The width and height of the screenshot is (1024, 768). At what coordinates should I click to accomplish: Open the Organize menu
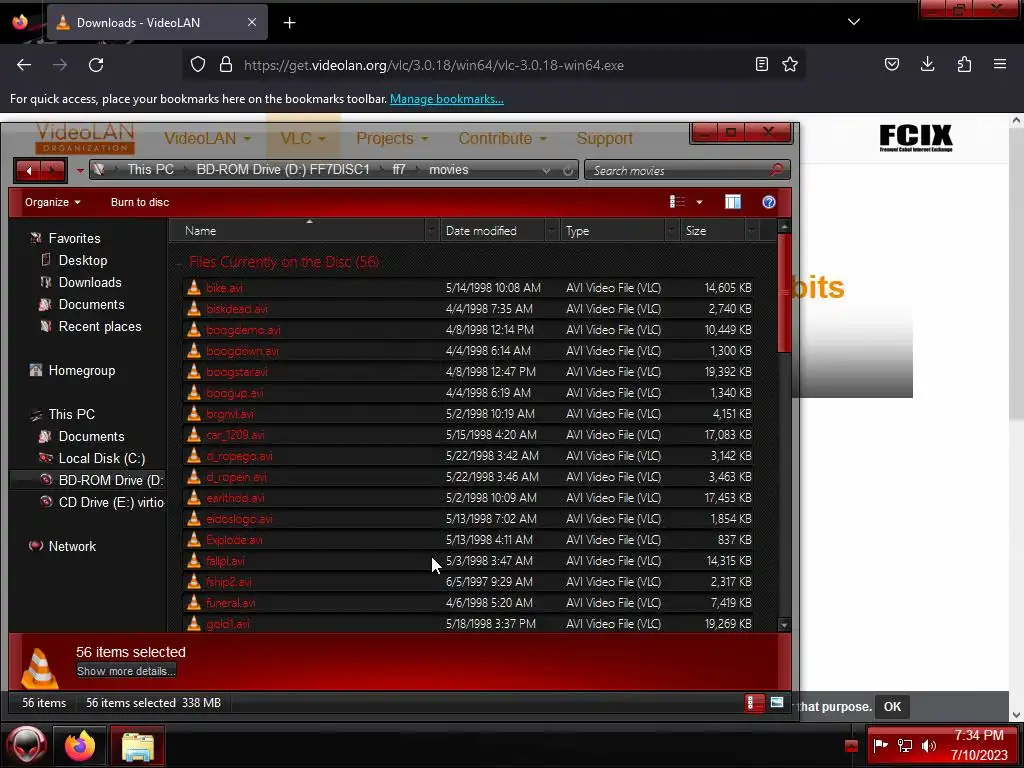[x=52, y=202]
